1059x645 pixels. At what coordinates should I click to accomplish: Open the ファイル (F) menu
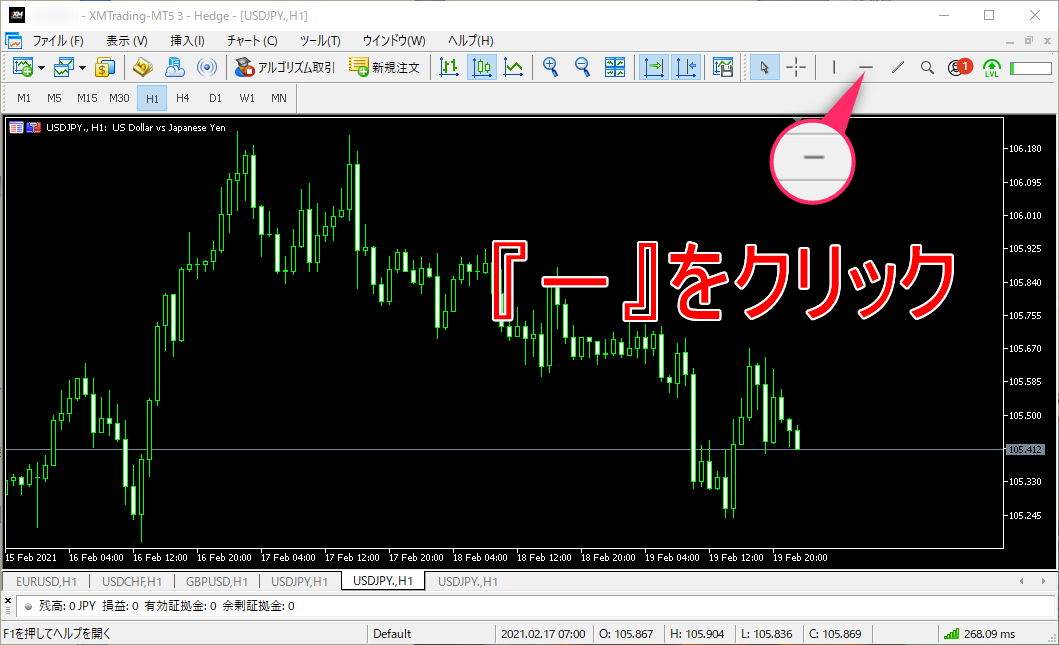click(x=58, y=41)
